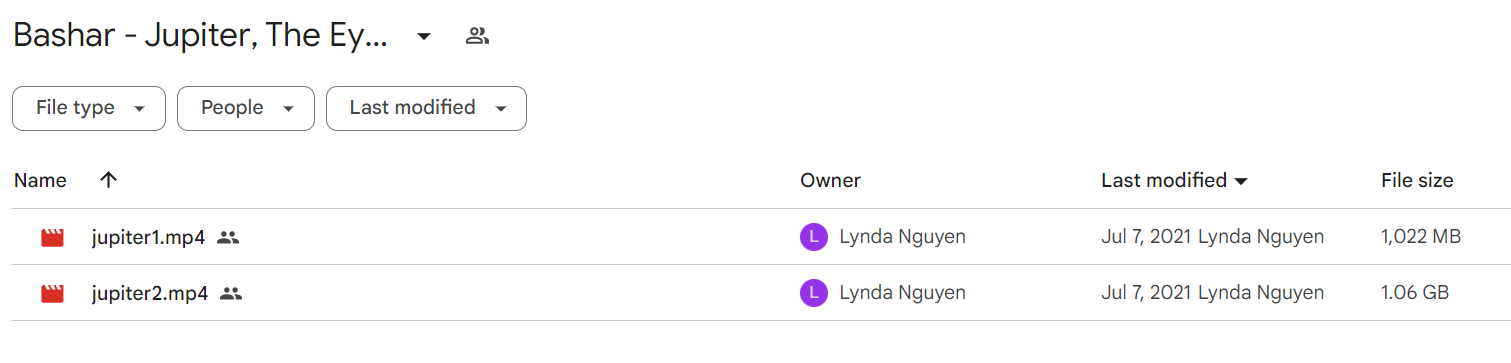1511x363 pixels.
Task: Click Lynda Nguyen's avatar in jupiter2.mp4 row
Action: coord(814,293)
